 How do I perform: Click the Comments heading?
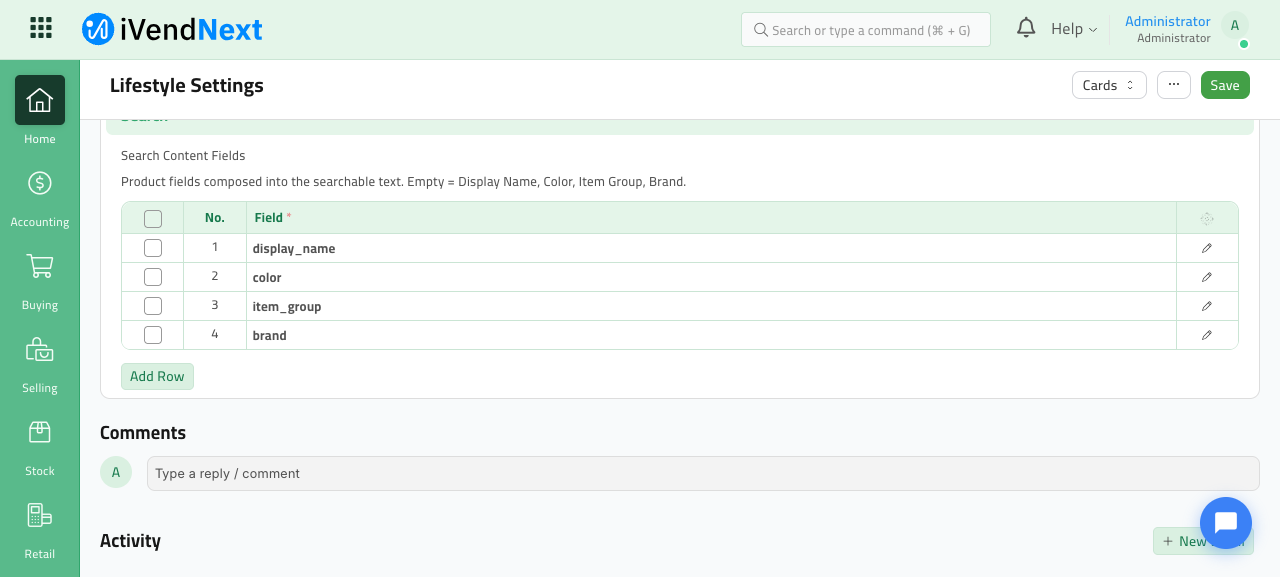pyautogui.click(x=143, y=433)
